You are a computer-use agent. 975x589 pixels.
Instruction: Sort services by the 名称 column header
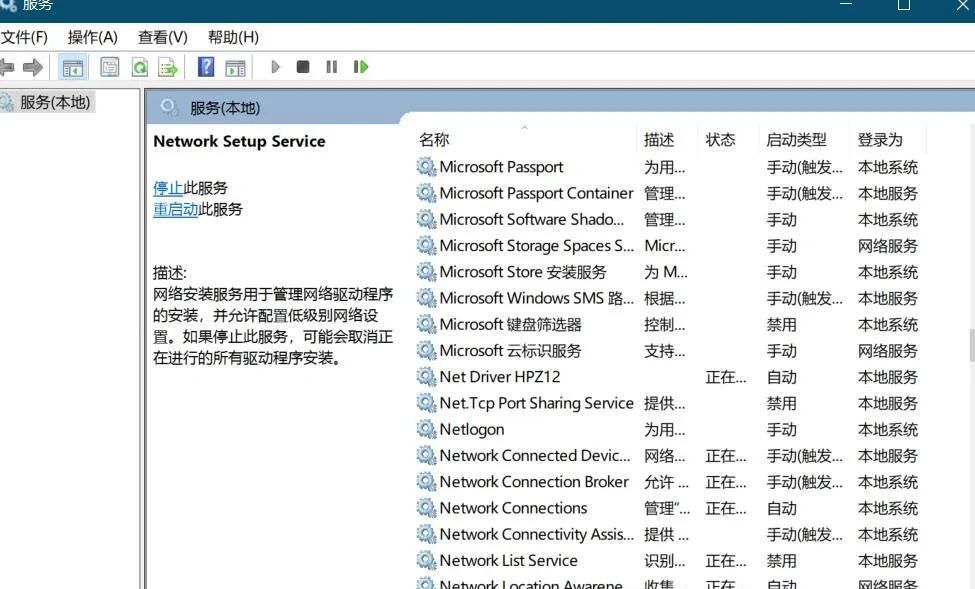[433, 139]
